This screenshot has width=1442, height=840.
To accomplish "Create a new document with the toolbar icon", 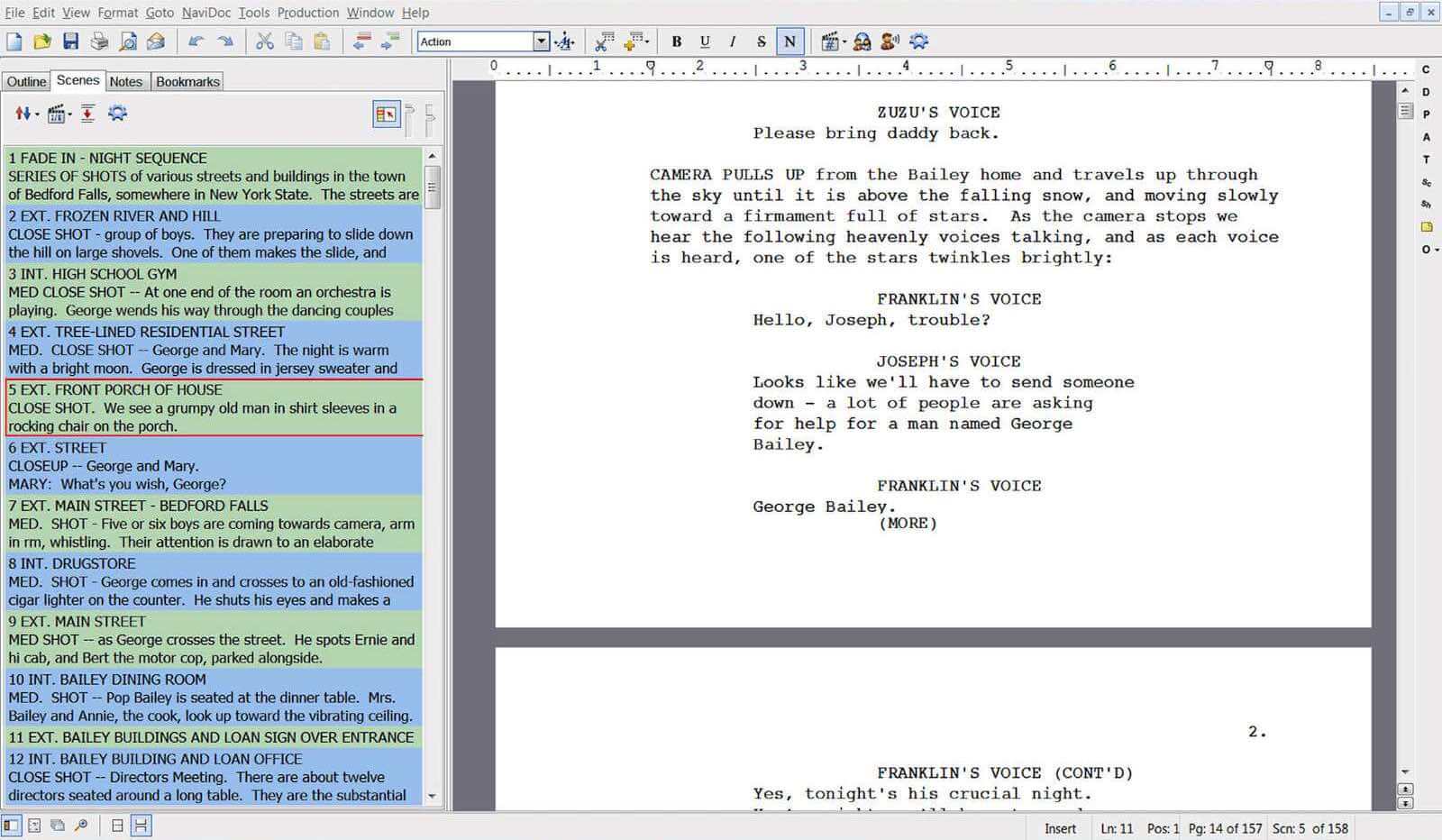I will click(x=14, y=41).
